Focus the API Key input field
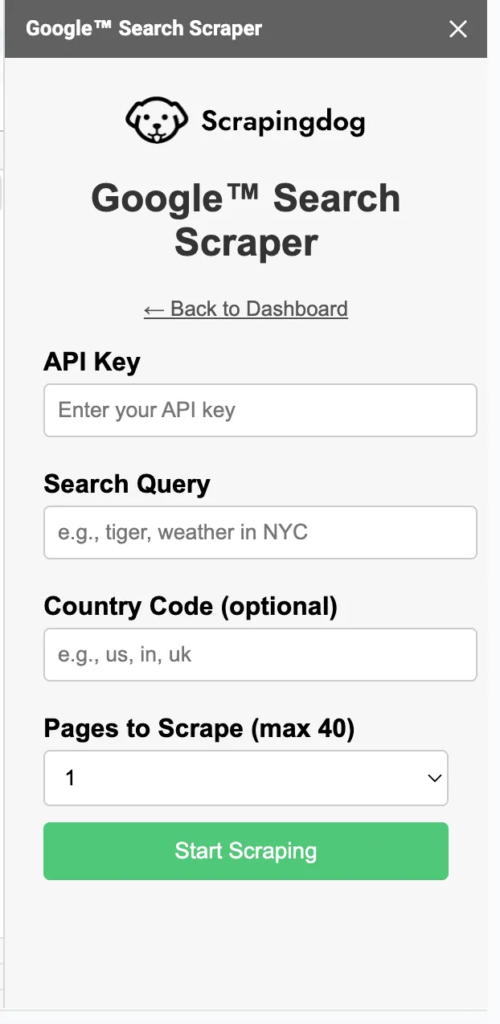 point(260,410)
